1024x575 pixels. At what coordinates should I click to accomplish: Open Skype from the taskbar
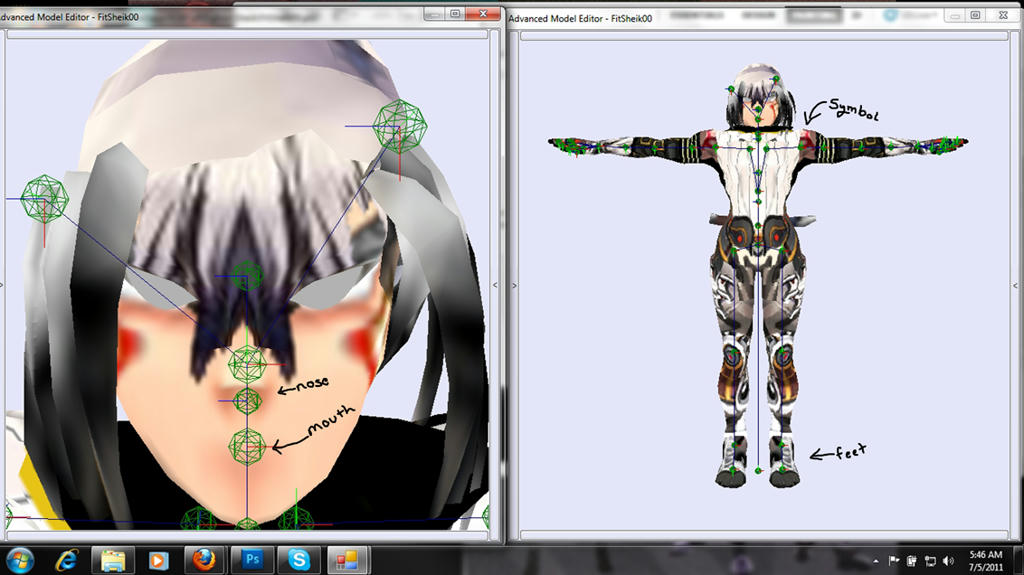click(299, 559)
